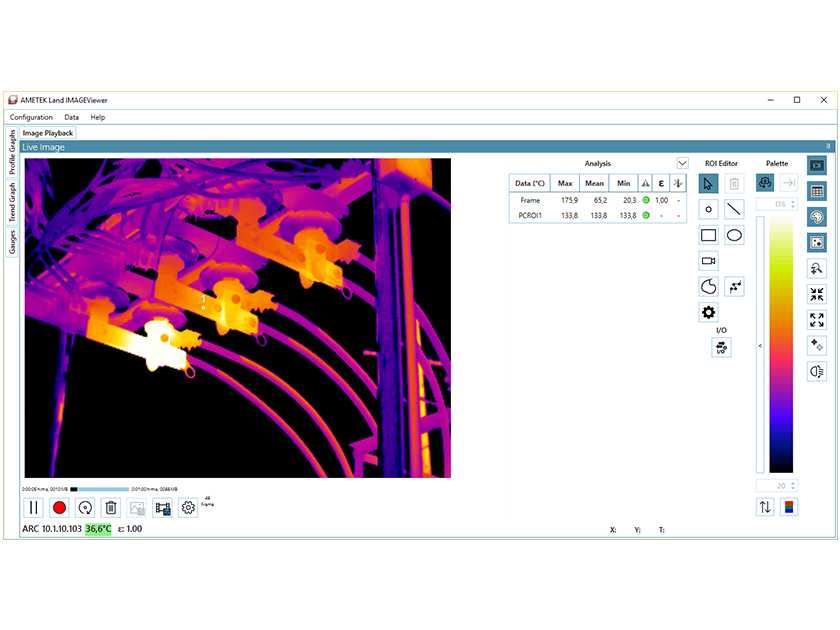Switch to the Image Playback tab

point(46,132)
